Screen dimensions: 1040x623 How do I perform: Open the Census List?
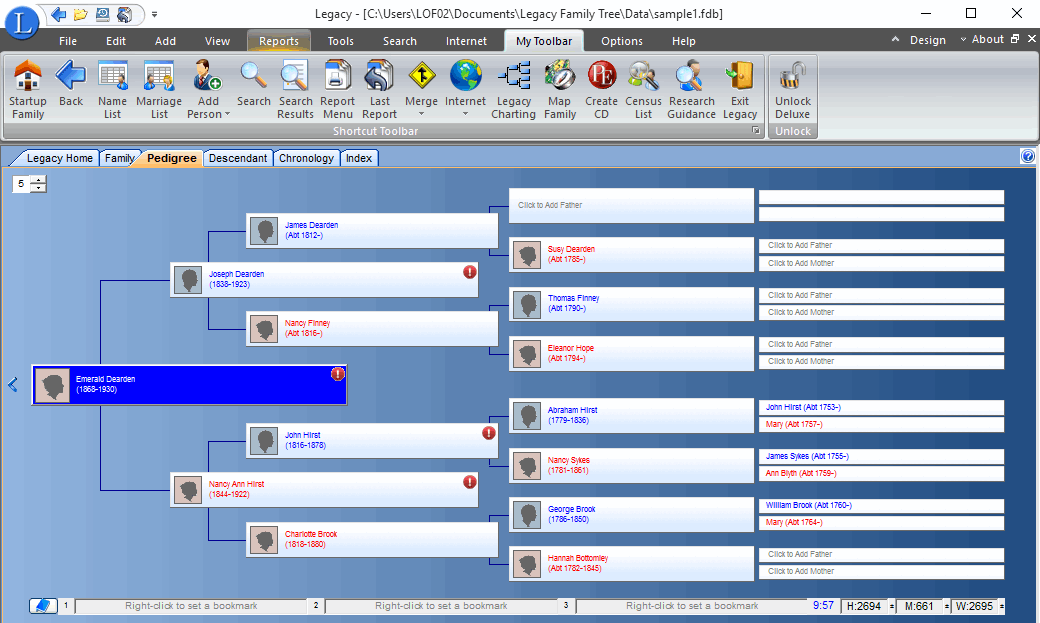click(643, 90)
